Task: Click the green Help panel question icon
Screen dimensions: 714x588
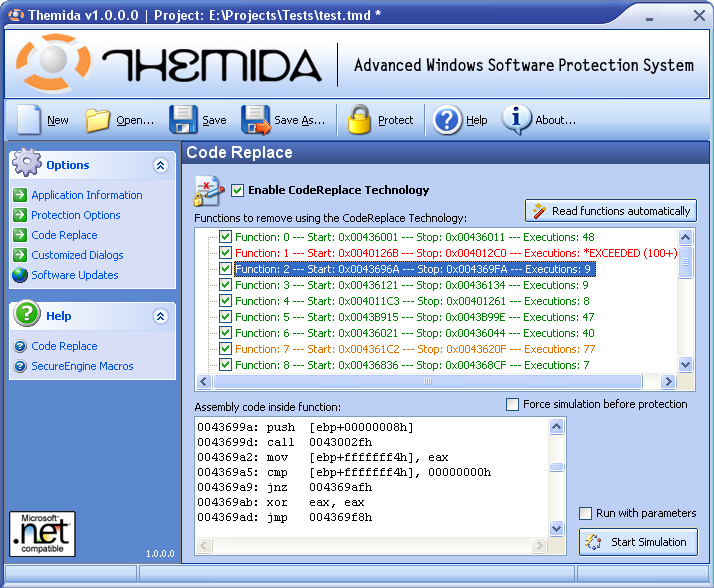Action: pos(27,314)
